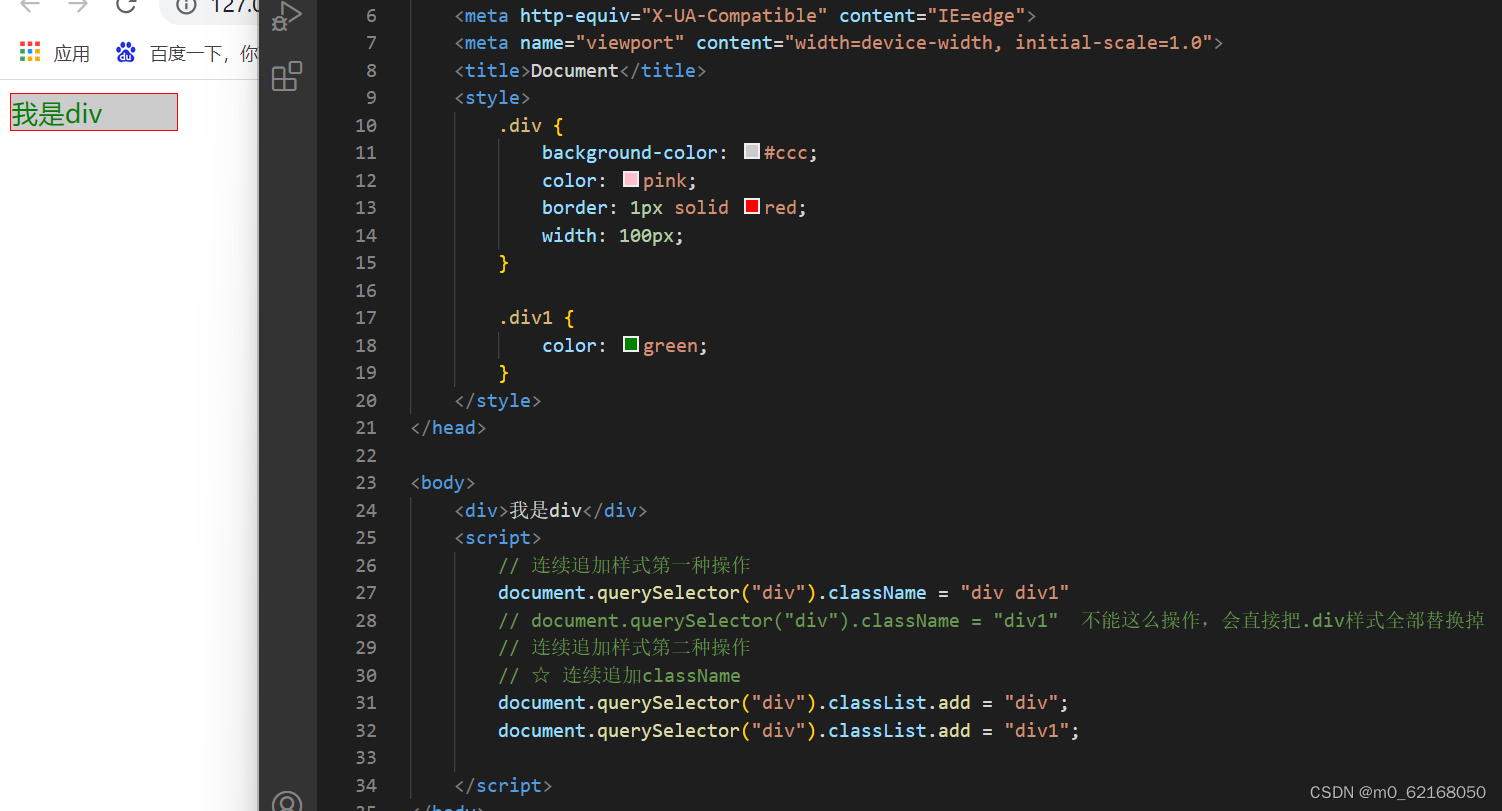Click the red border color swatch
This screenshot has width=1502, height=811.
[x=751, y=205]
